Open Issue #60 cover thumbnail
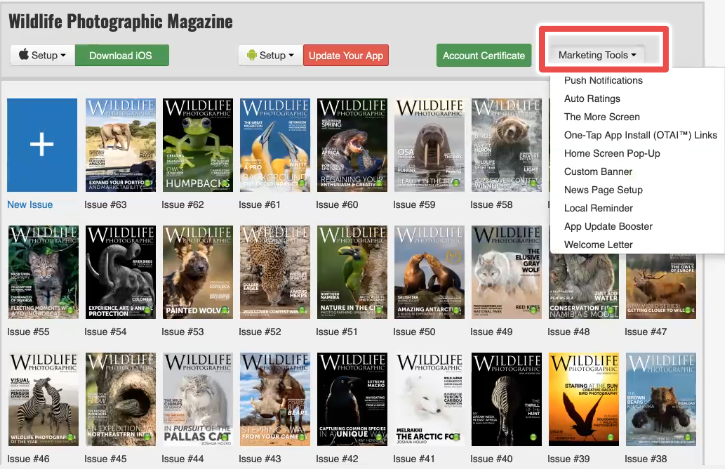Viewport: 725px width, 469px height. (352, 145)
